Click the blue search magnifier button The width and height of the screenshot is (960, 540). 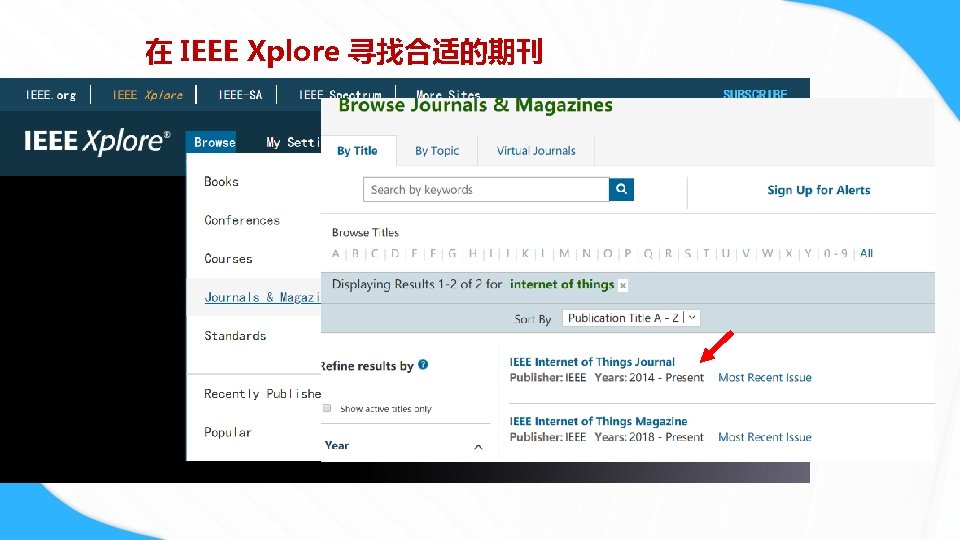(x=621, y=189)
